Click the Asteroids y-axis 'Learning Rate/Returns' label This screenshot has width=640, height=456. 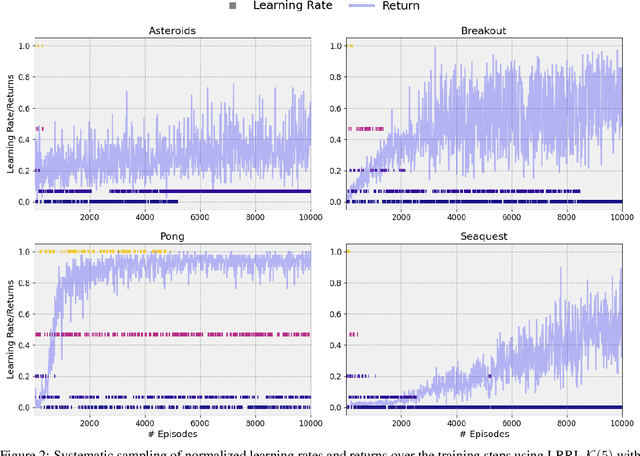8,124
